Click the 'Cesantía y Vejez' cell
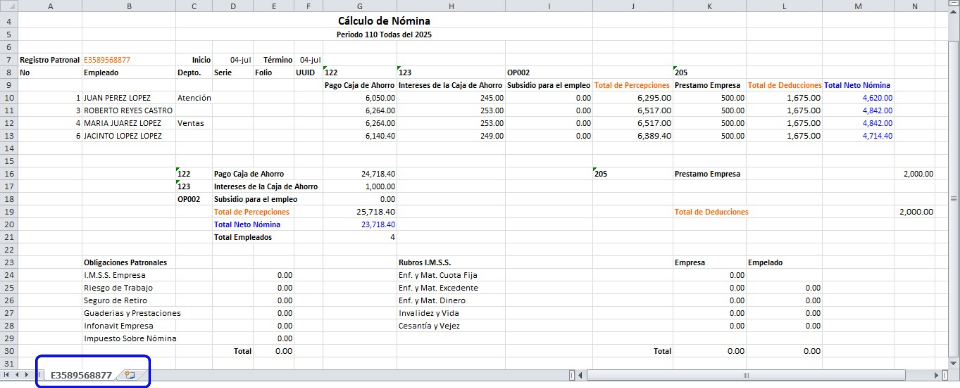Screen dimensions: 960x388 click(429, 326)
